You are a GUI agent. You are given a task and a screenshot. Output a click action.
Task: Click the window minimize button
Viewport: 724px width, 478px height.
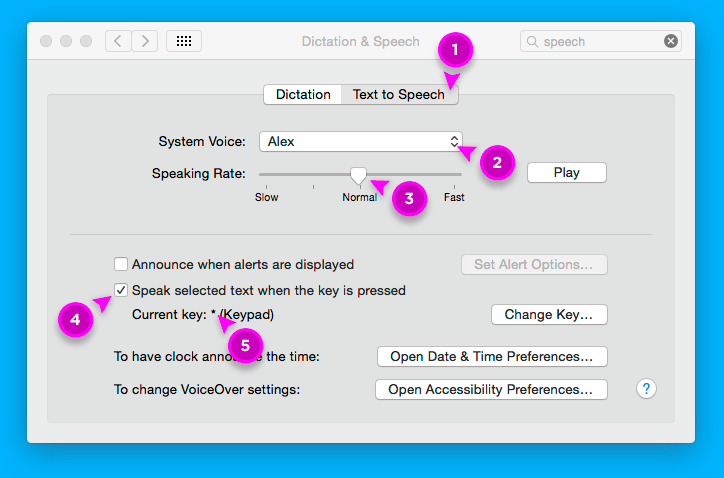click(x=66, y=41)
